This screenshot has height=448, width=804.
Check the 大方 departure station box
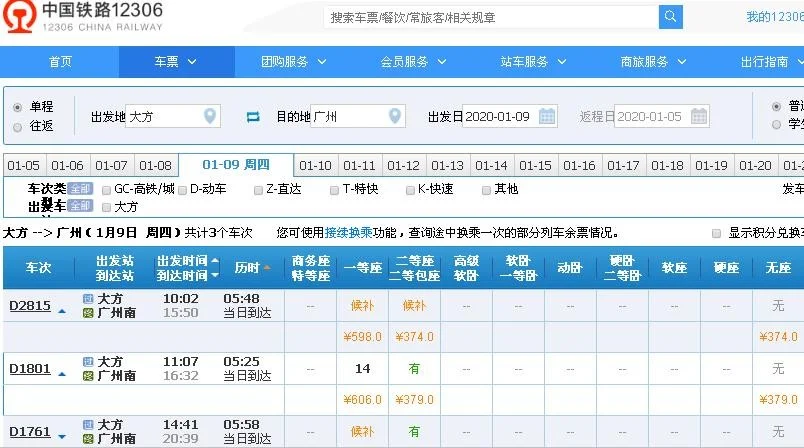coord(107,208)
